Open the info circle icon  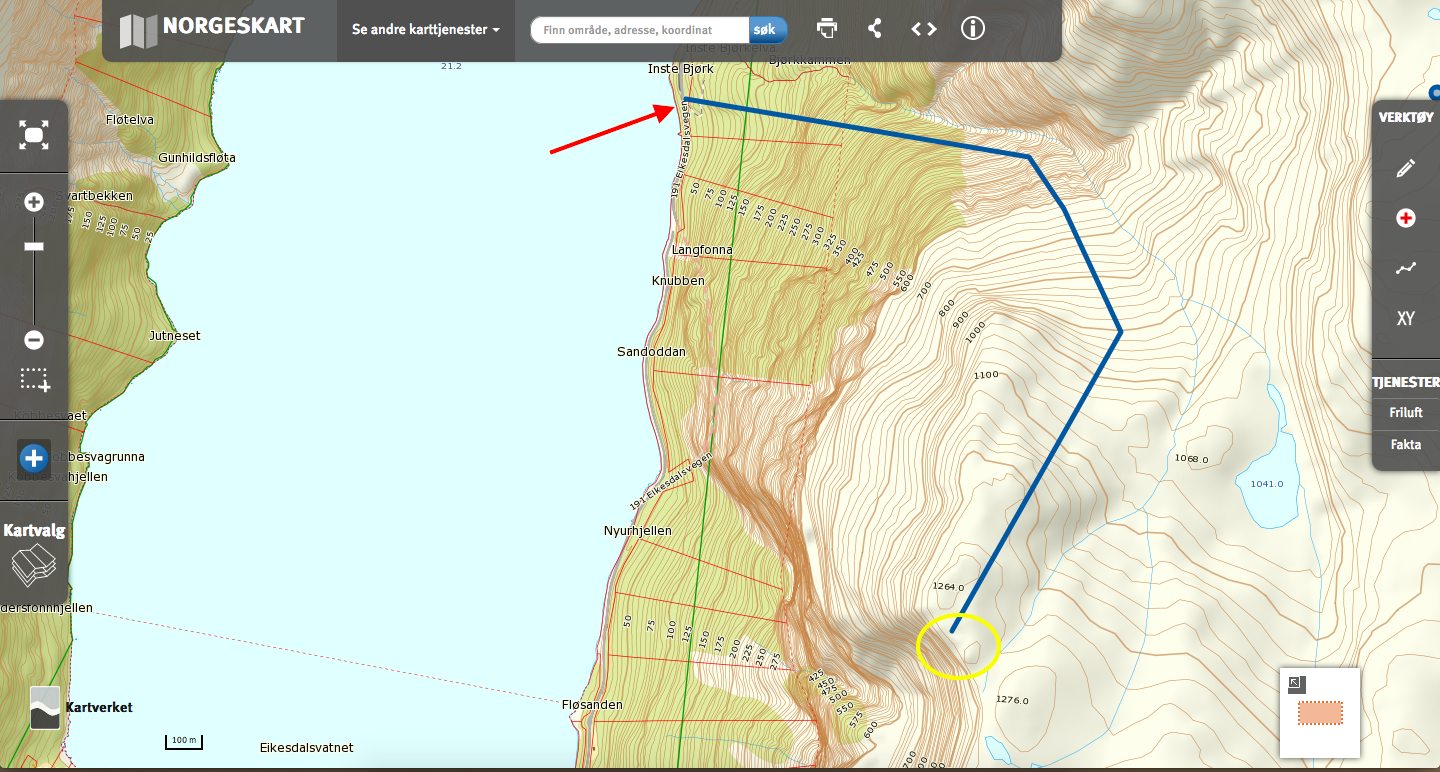pyautogui.click(x=973, y=29)
